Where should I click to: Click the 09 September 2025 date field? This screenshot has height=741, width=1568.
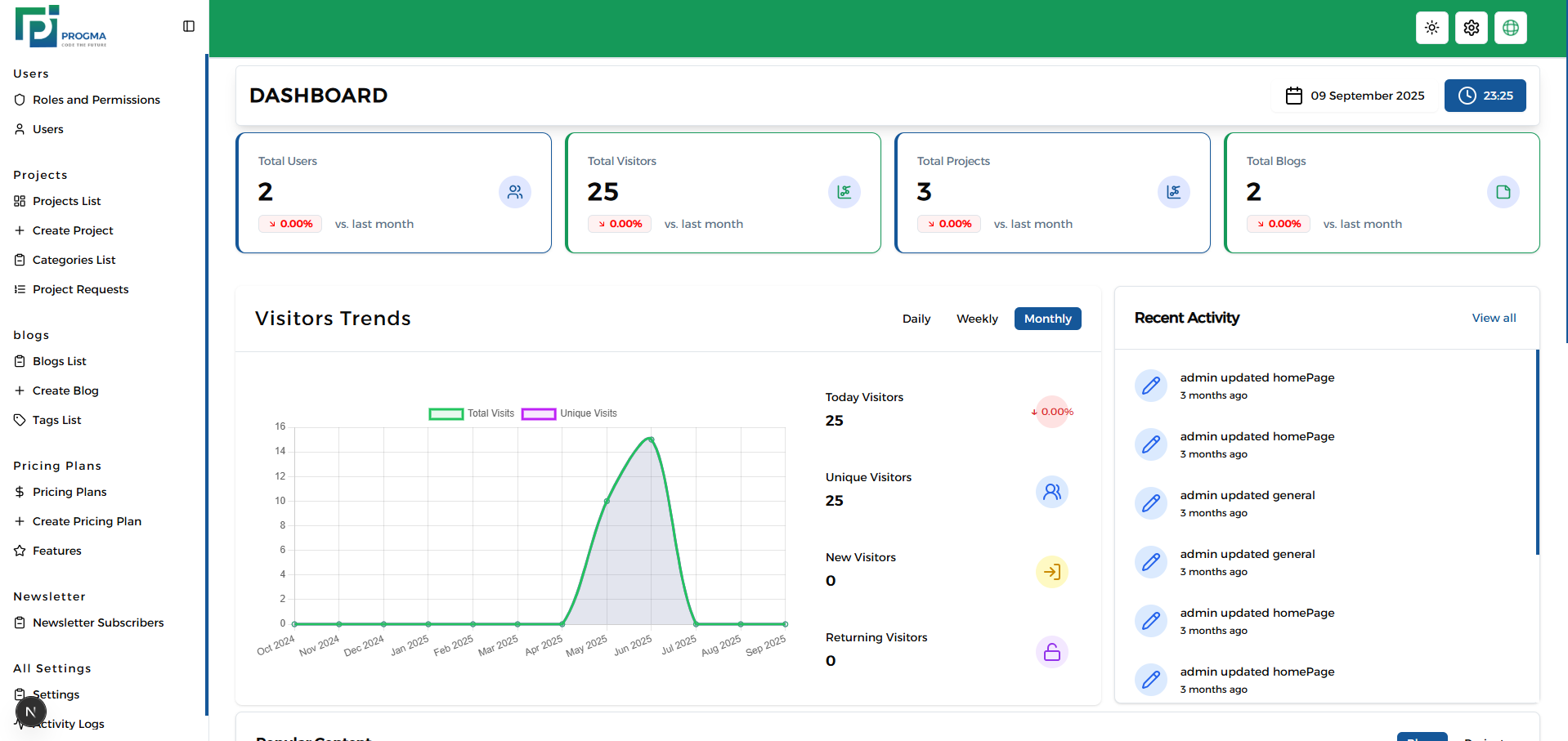(x=1355, y=96)
